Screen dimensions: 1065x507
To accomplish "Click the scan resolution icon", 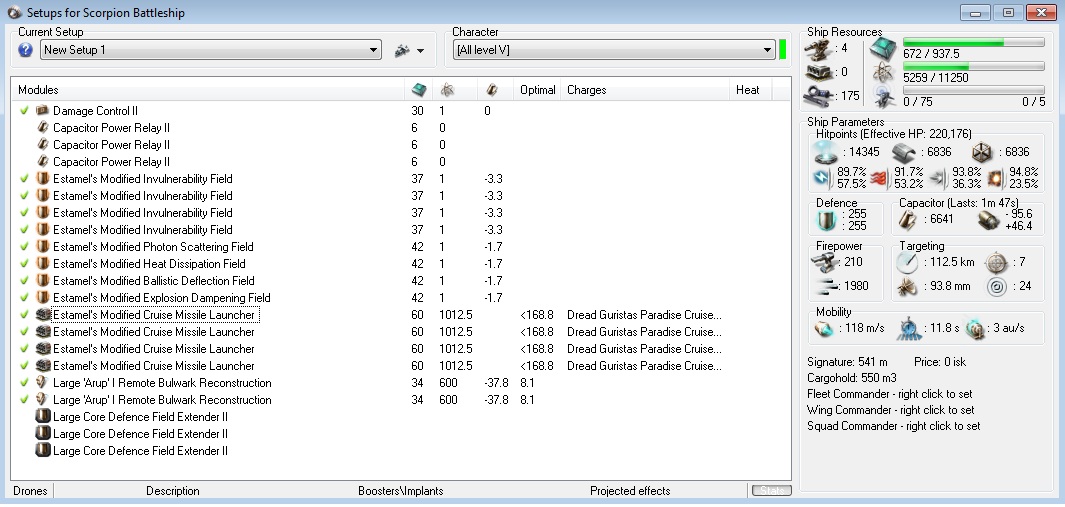I will [x=907, y=286].
